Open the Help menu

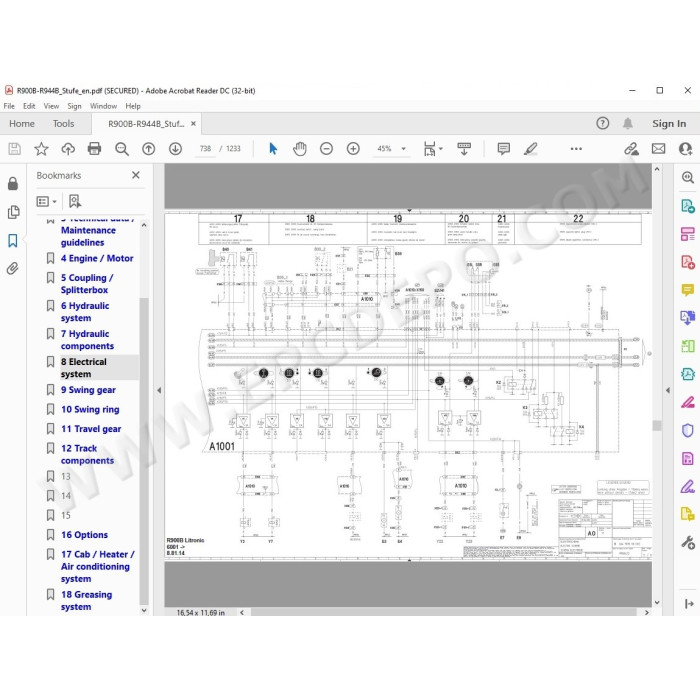[133, 106]
